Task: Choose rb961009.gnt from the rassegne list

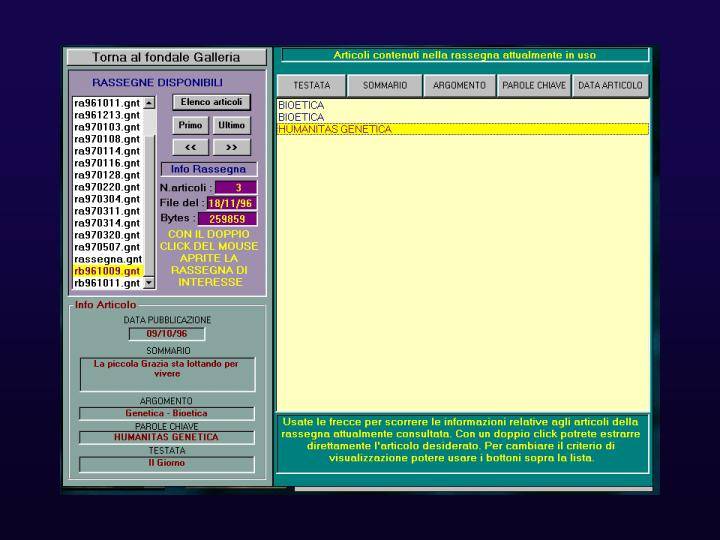Action: 107,271
